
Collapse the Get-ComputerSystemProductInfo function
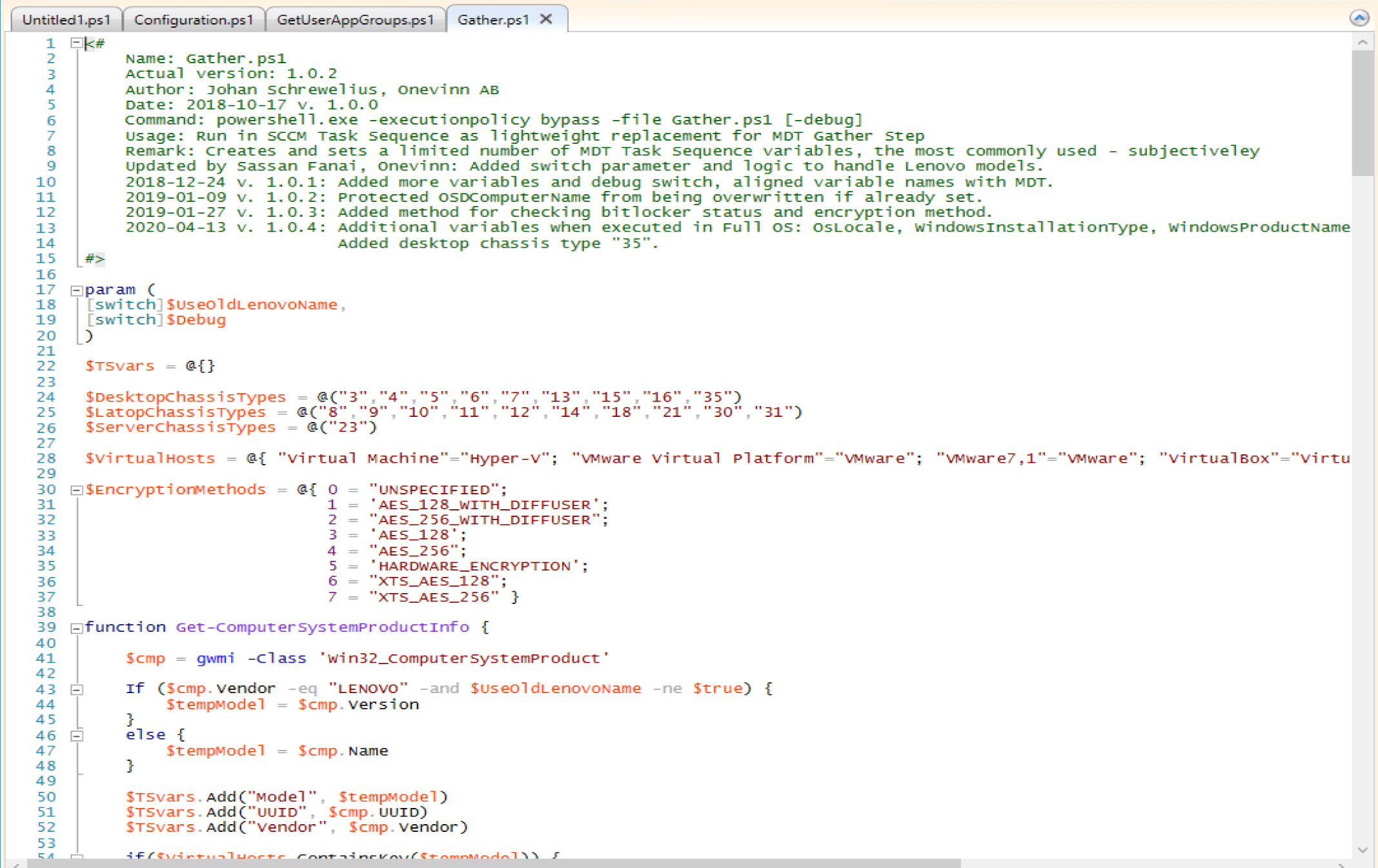76,627
